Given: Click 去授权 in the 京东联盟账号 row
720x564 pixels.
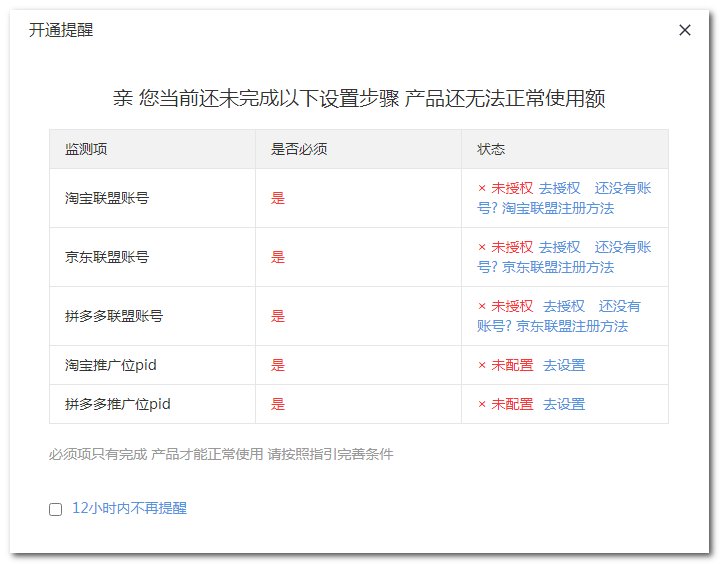Looking at the screenshot, I should [x=559, y=247].
